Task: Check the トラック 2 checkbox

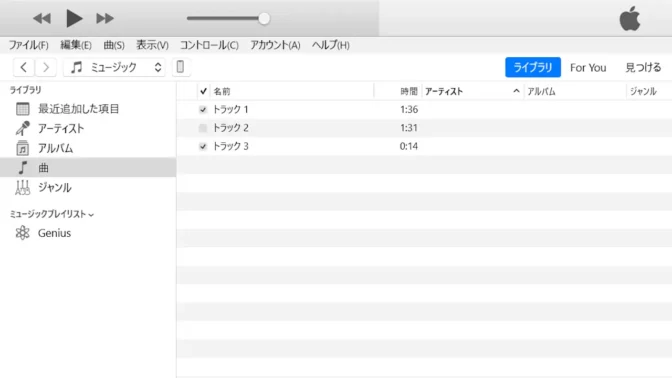Action: click(x=203, y=128)
